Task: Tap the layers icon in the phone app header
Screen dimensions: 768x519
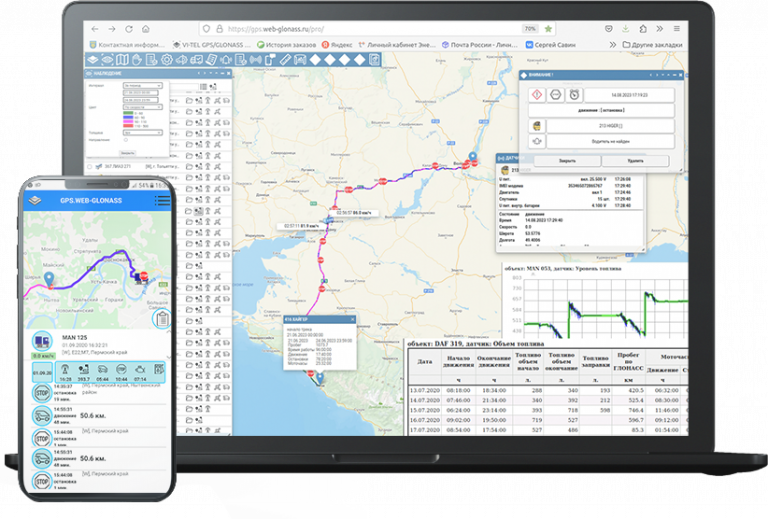Action: 35,200
